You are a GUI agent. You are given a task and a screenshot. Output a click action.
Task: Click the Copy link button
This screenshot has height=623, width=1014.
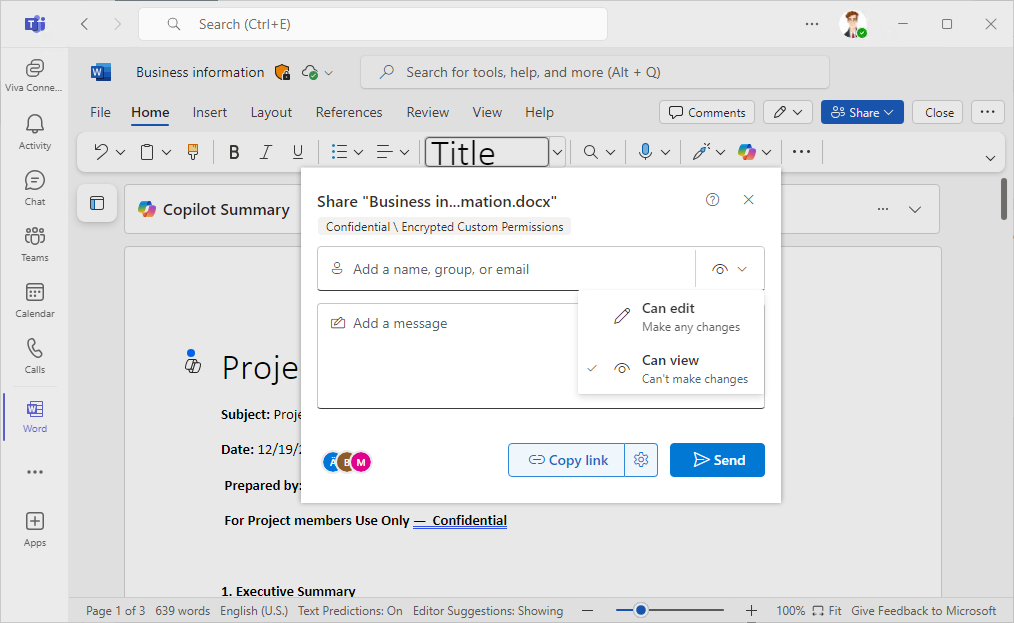tap(567, 460)
